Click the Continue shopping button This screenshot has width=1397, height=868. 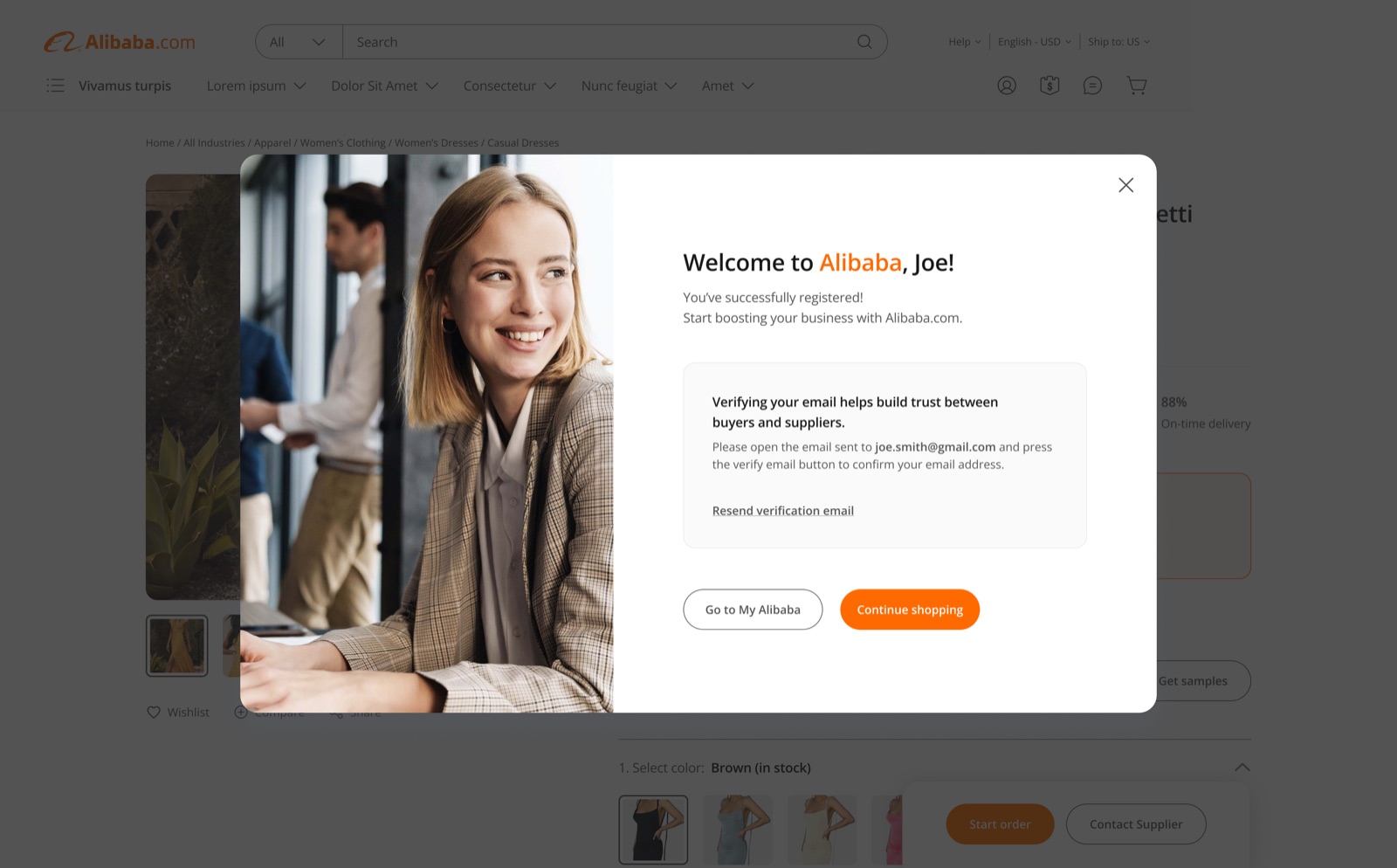click(x=910, y=610)
